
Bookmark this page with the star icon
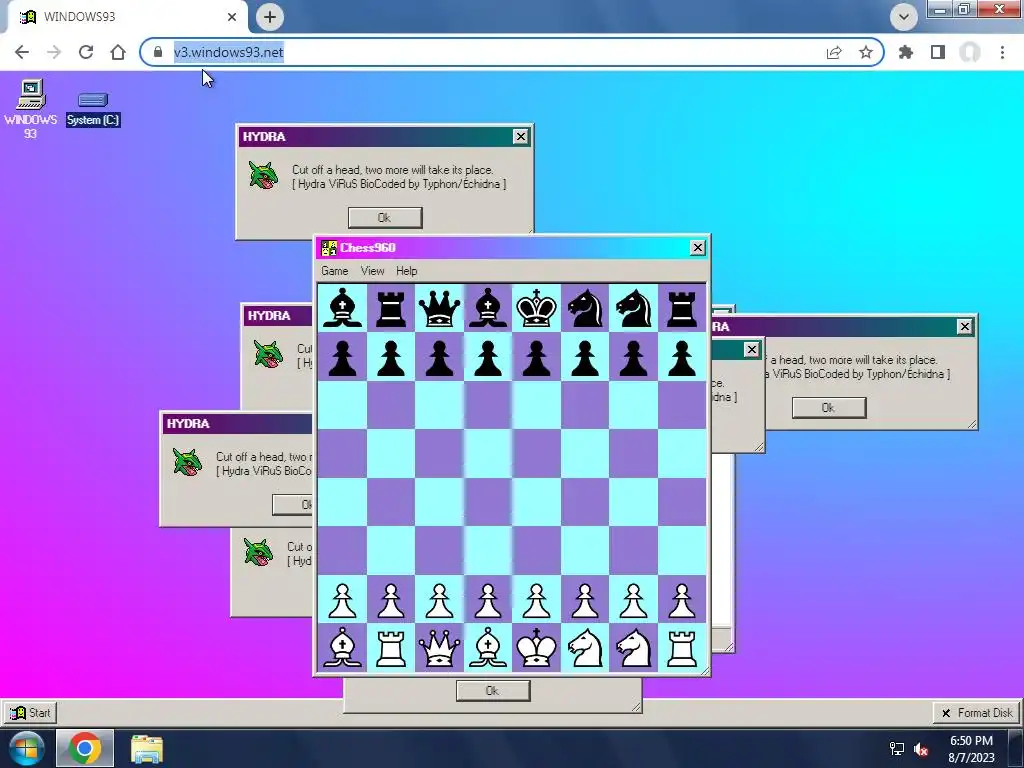tap(866, 52)
